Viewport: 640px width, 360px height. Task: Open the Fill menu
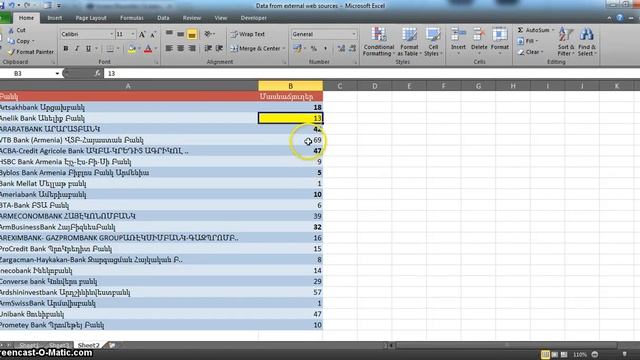(x=528, y=41)
